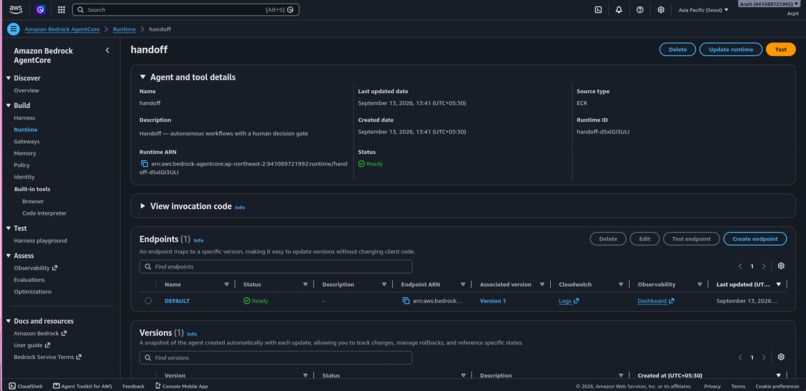Open the services grid menu icon
The image size is (806, 391).
[x=61, y=9]
